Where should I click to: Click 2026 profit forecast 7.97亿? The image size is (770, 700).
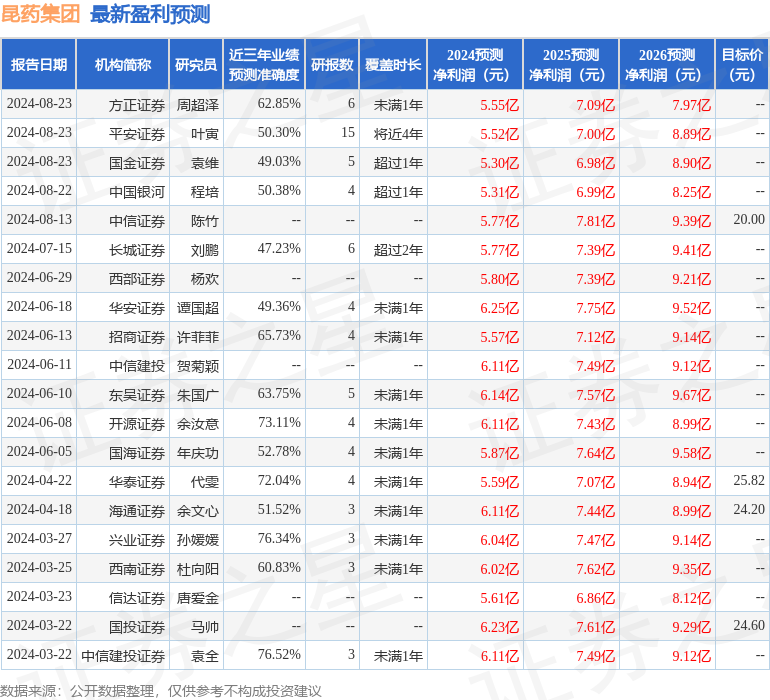click(691, 105)
